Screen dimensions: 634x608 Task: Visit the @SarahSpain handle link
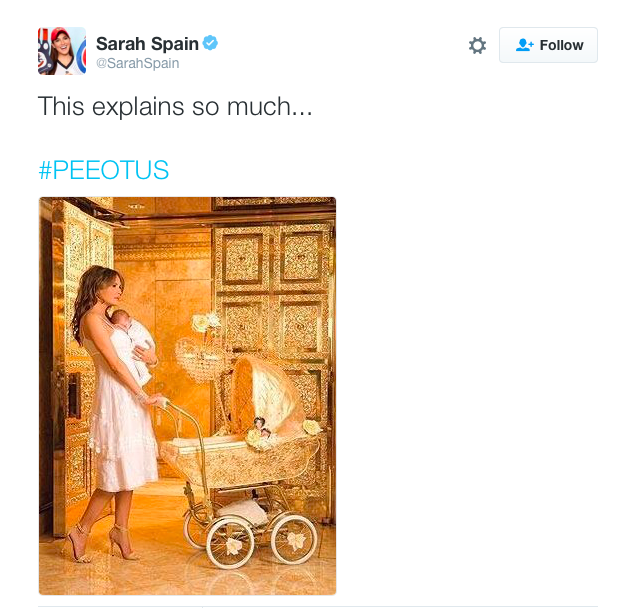pos(137,63)
